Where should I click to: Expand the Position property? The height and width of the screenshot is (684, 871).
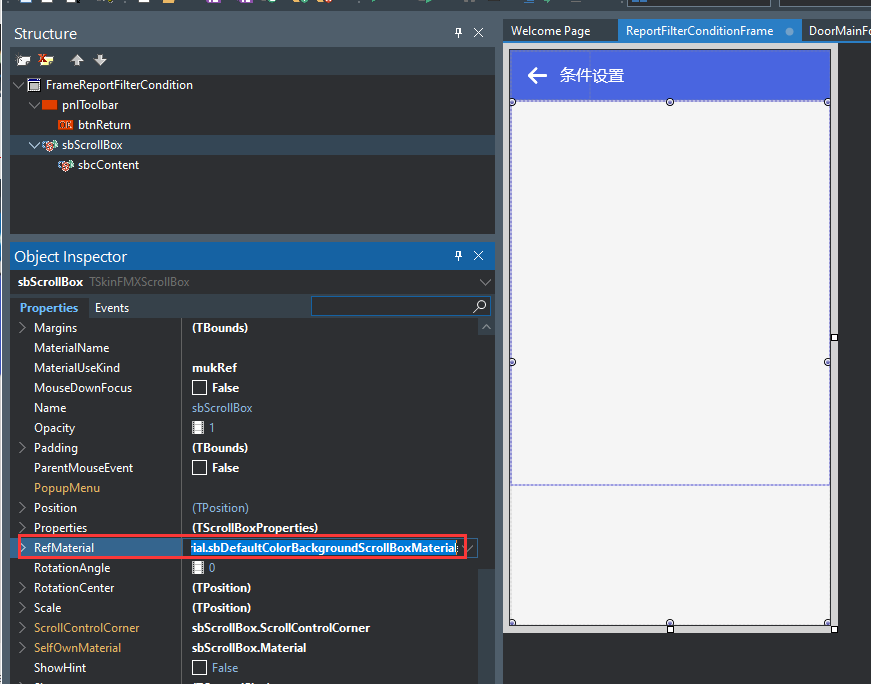click(23, 507)
